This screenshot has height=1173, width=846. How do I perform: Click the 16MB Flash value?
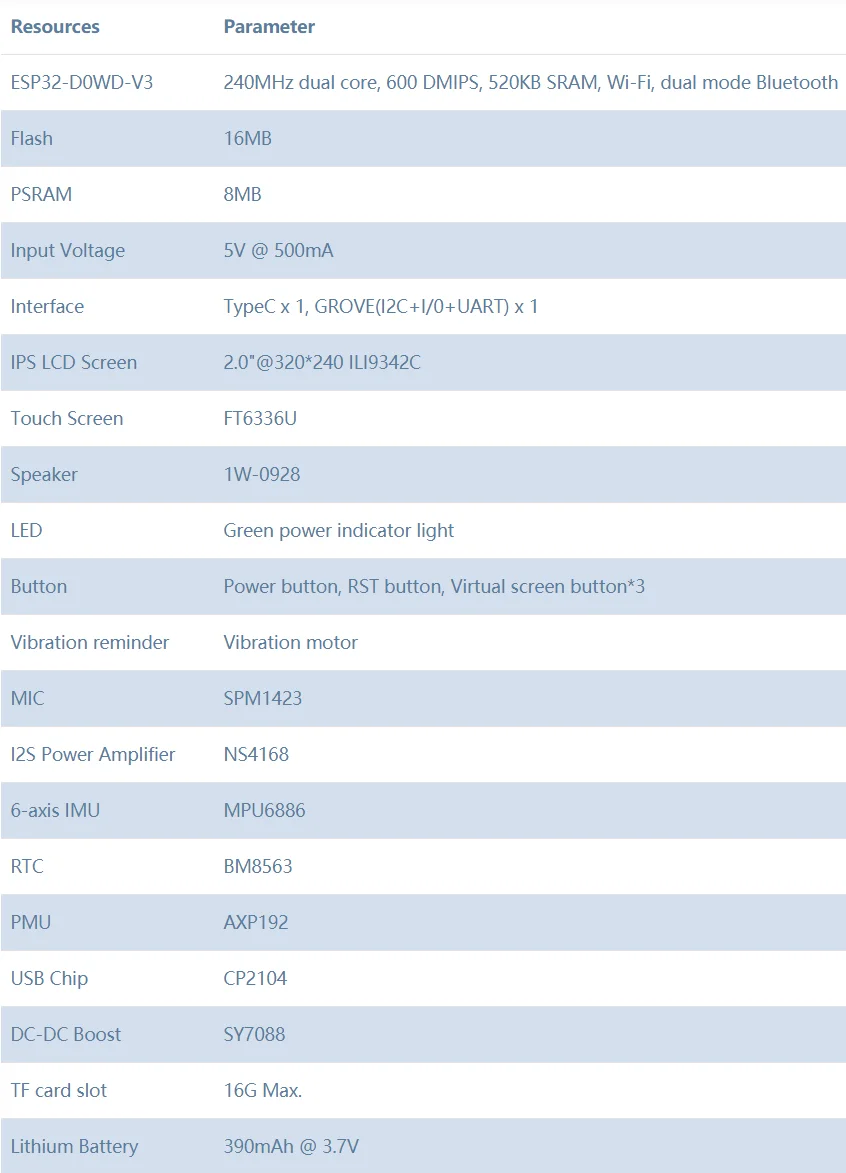coord(247,139)
